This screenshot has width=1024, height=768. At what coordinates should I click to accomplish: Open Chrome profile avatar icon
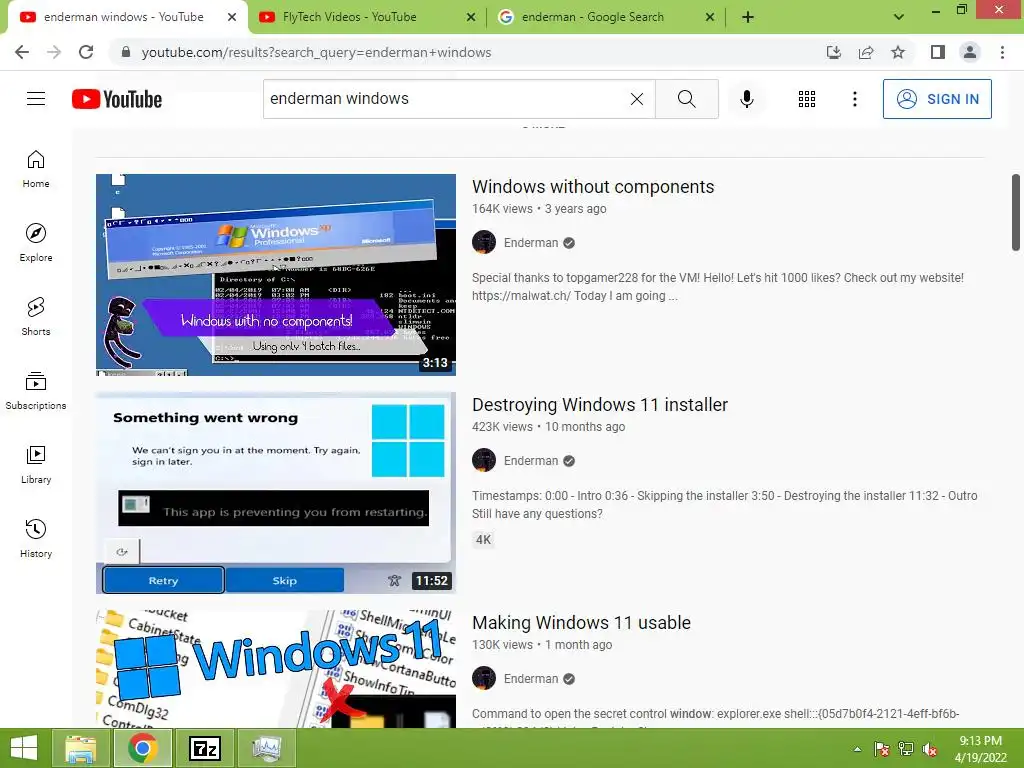coord(970,52)
